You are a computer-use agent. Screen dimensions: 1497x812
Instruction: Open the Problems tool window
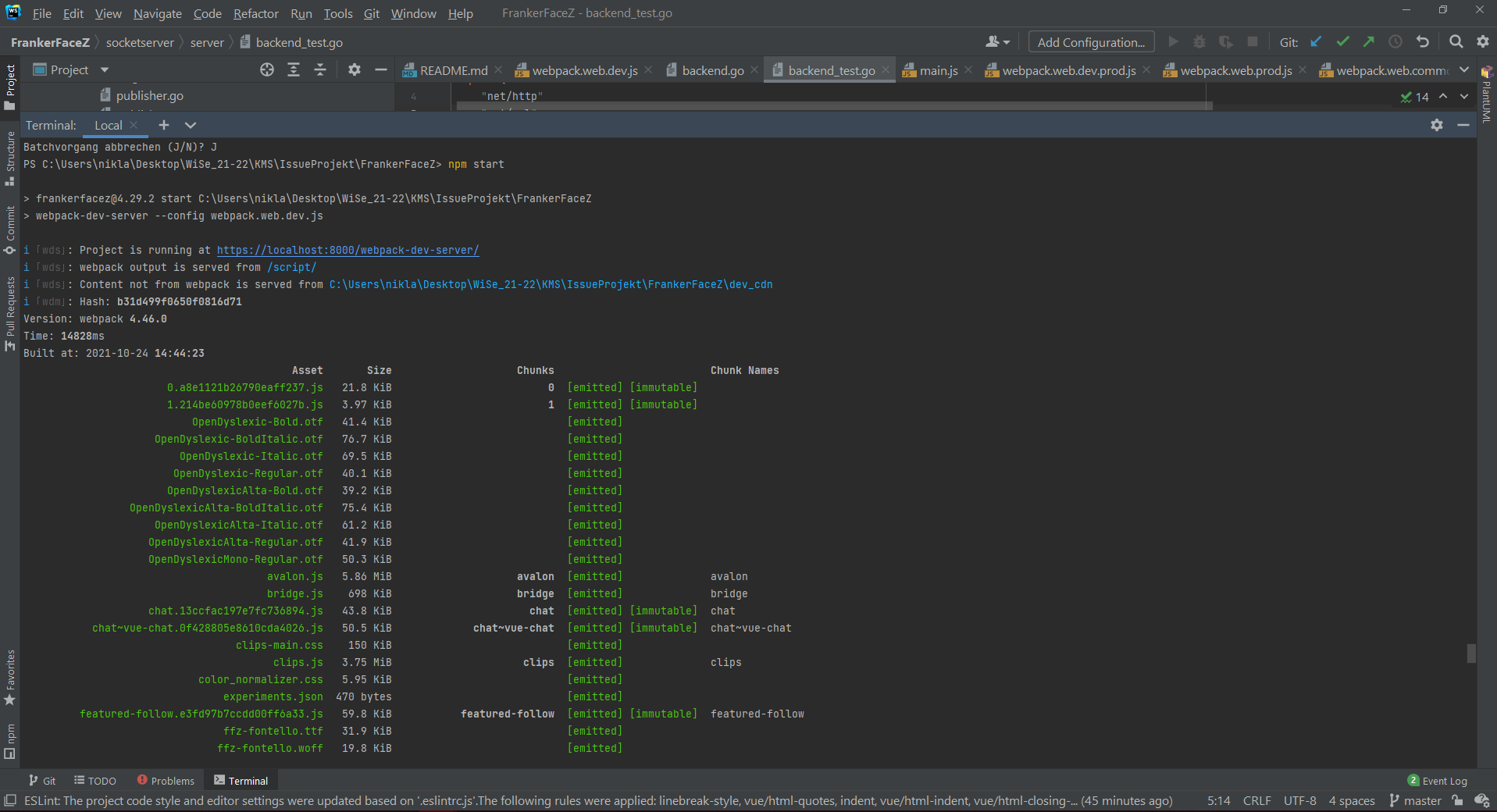pos(166,781)
